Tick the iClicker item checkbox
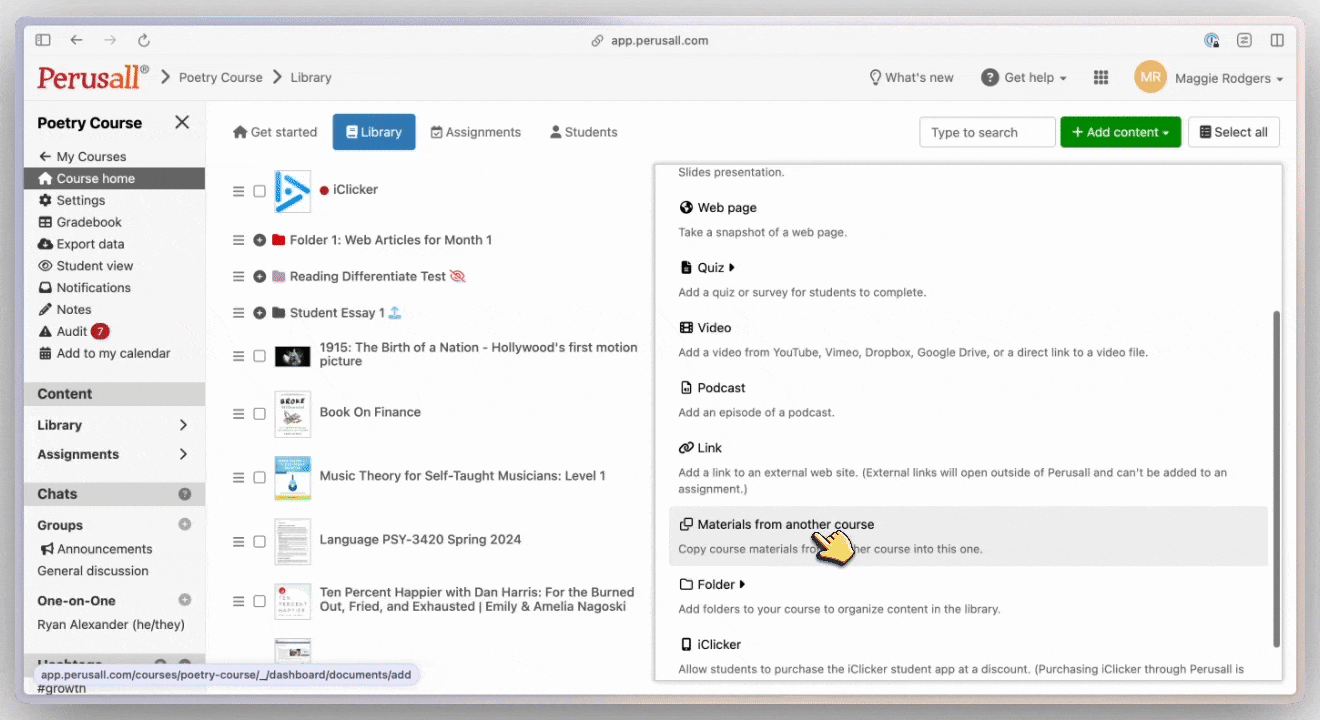 coord(260,191)
